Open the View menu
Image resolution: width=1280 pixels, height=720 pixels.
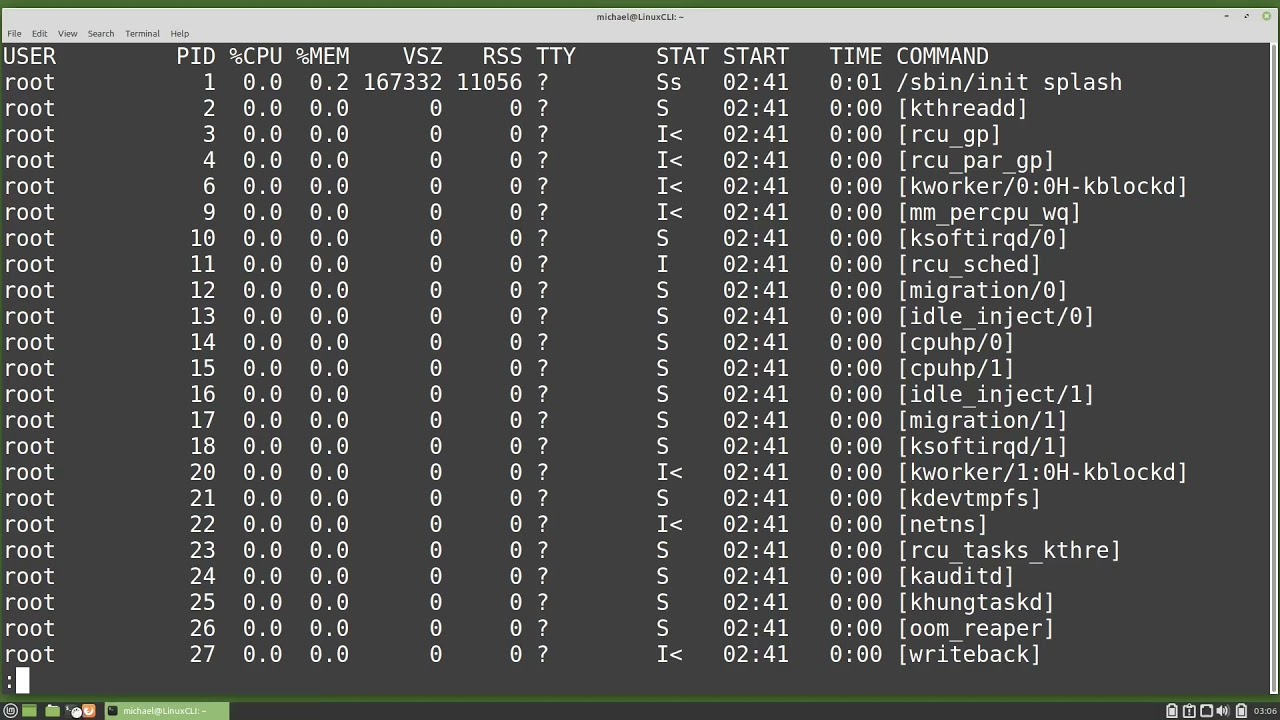(67, 34)
